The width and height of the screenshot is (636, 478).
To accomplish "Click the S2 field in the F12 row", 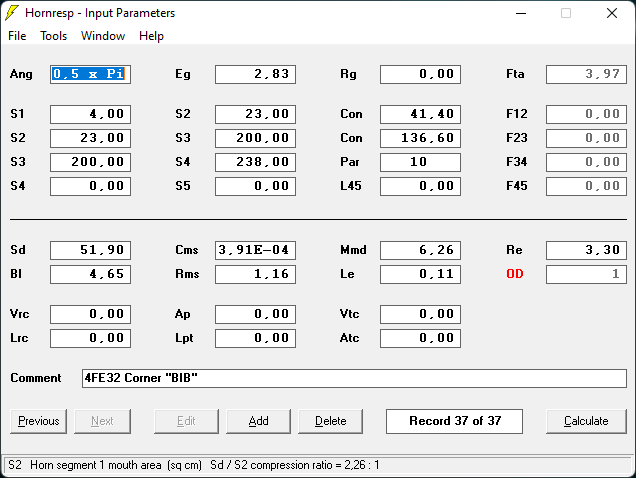I will tap(256, 114).
